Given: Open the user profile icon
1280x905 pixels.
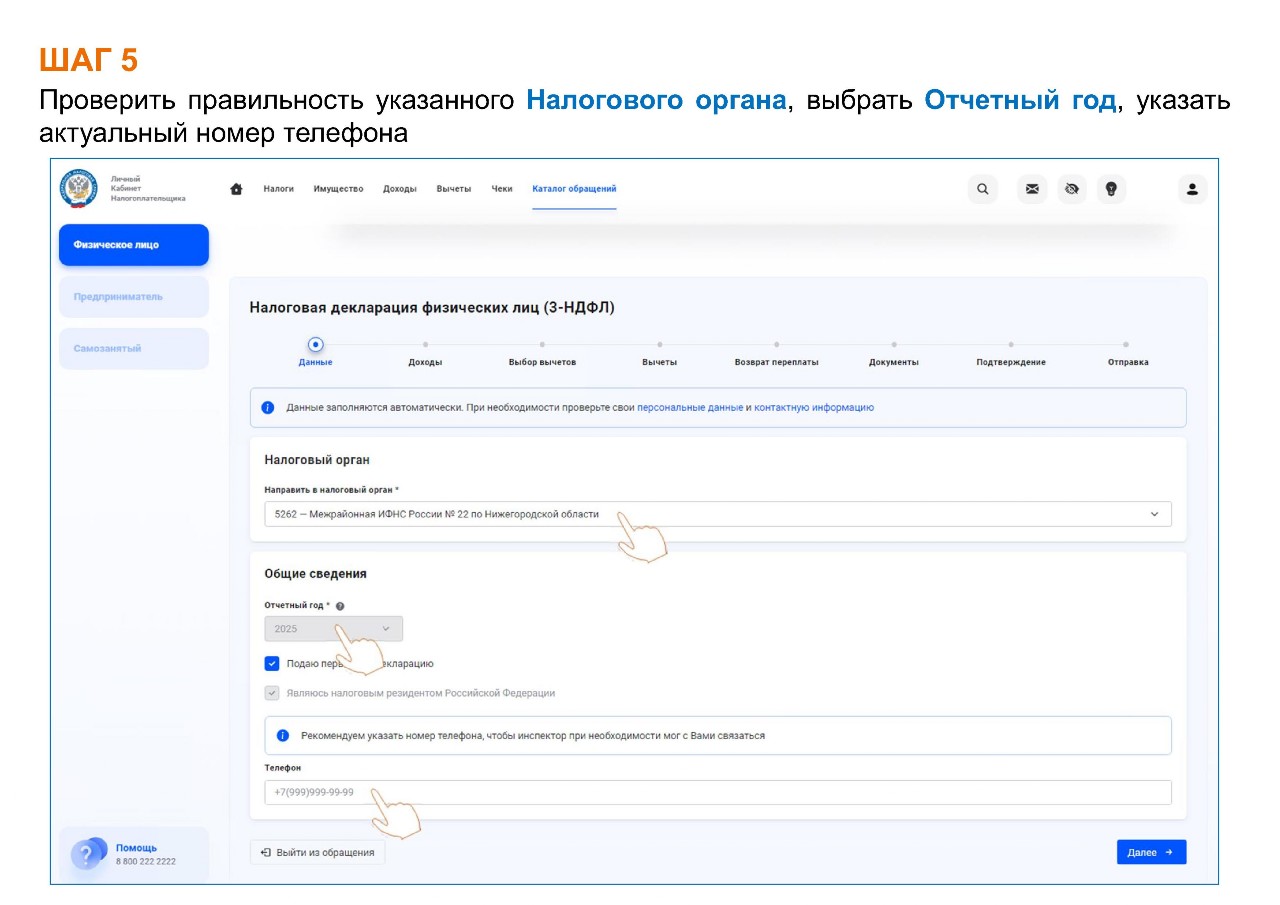Looking at the screenshot, I should [1192, 189].
